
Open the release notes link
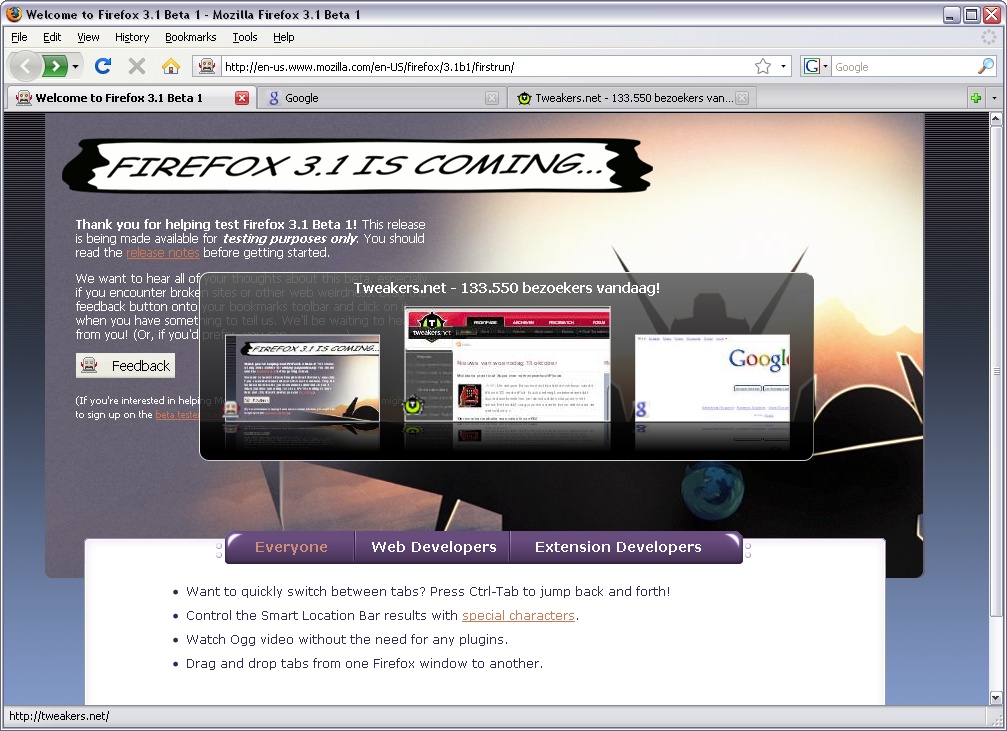(x=162, y=252)
